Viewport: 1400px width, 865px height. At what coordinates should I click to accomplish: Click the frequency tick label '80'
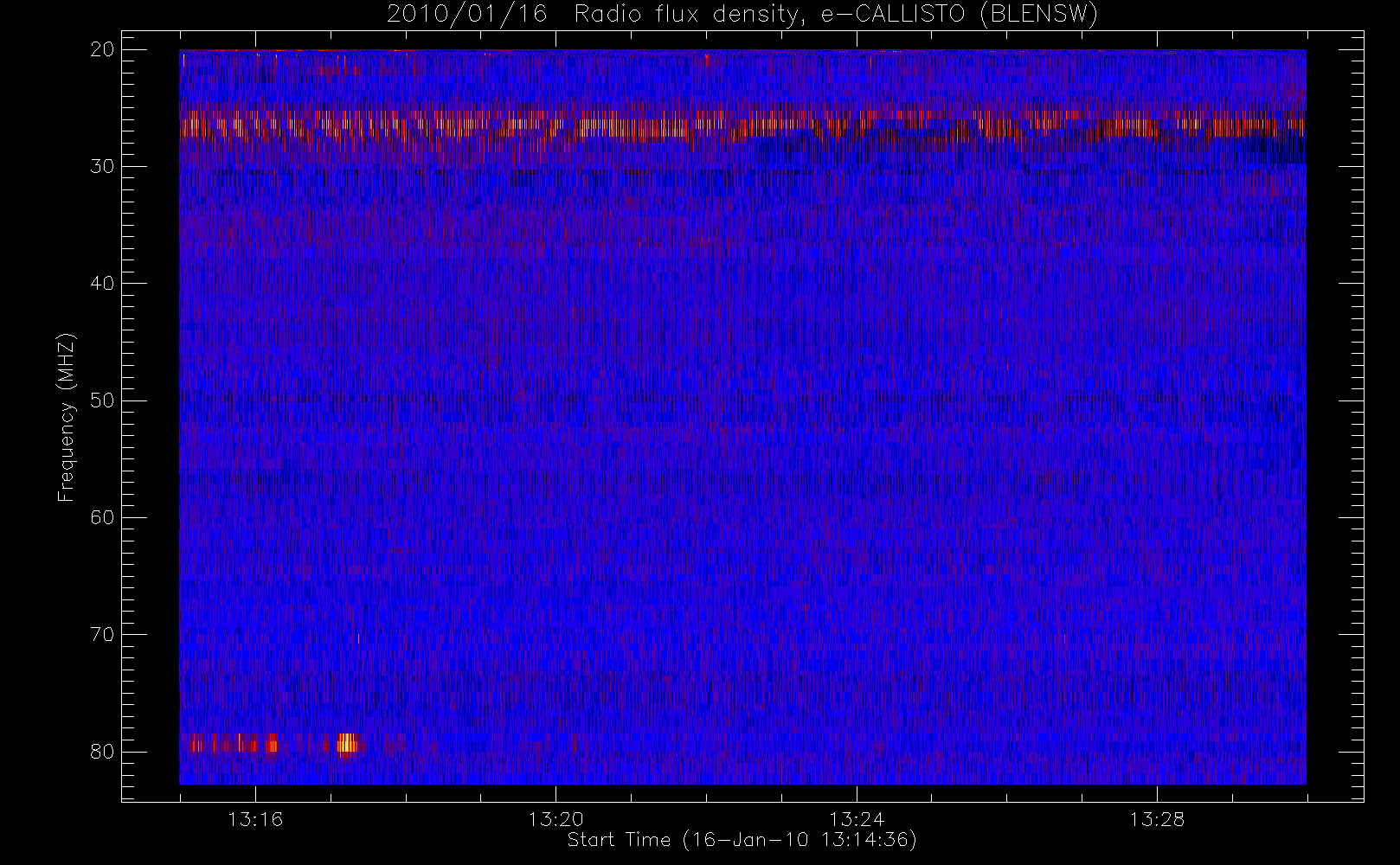(102, 751)
